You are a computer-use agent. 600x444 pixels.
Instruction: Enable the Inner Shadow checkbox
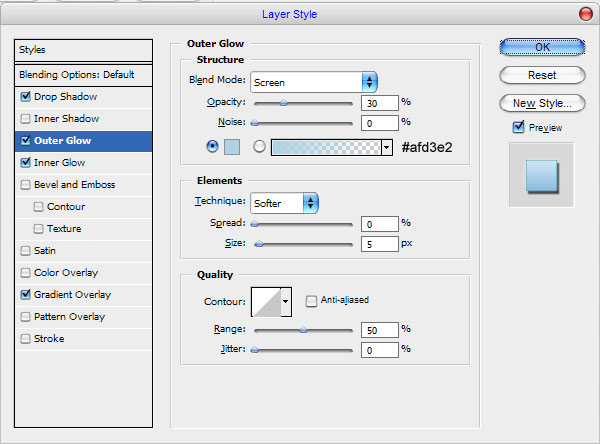[26, 119]
